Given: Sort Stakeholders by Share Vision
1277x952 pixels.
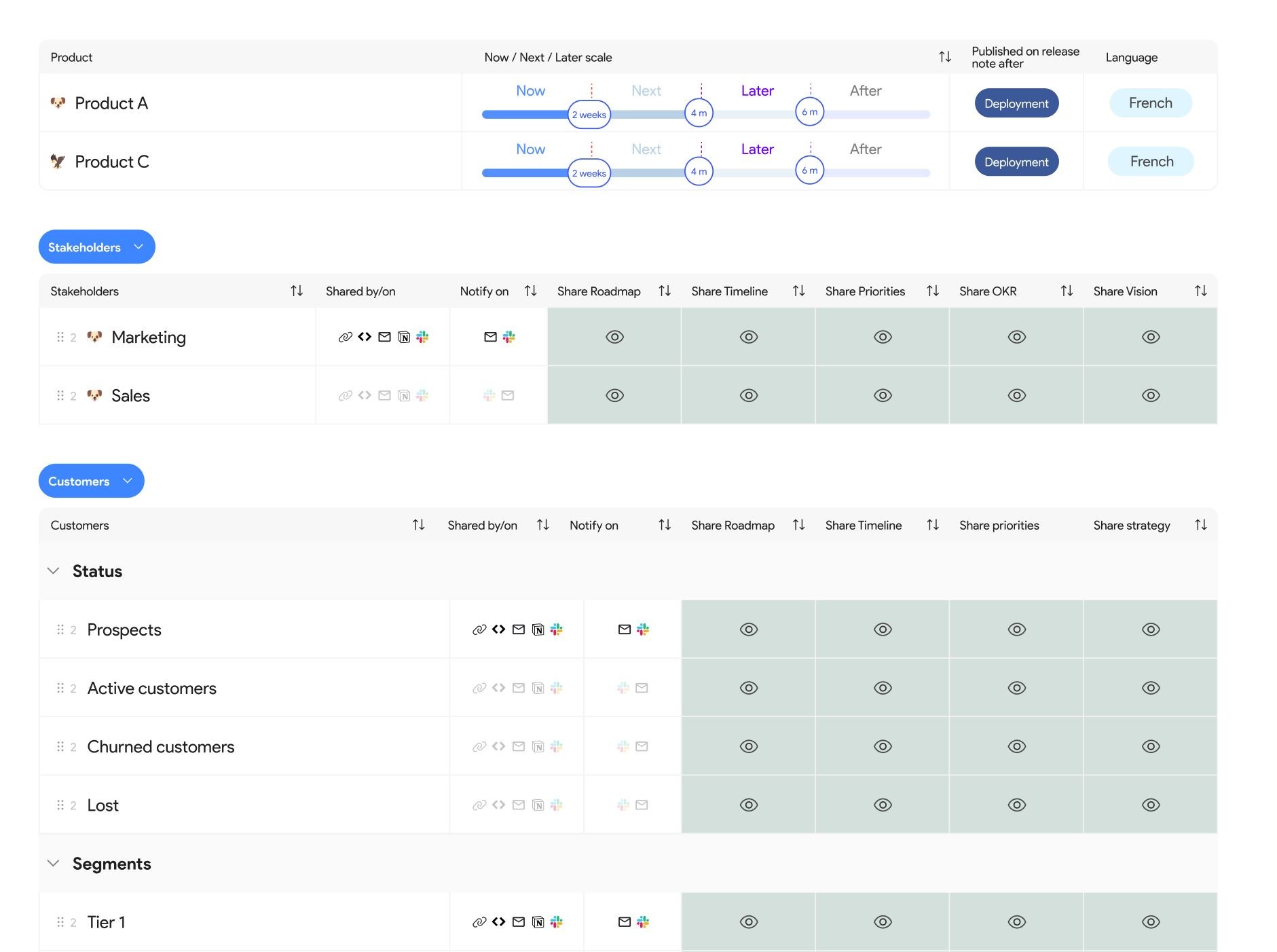Looking at the screenshot, I should click(1201, 291).
